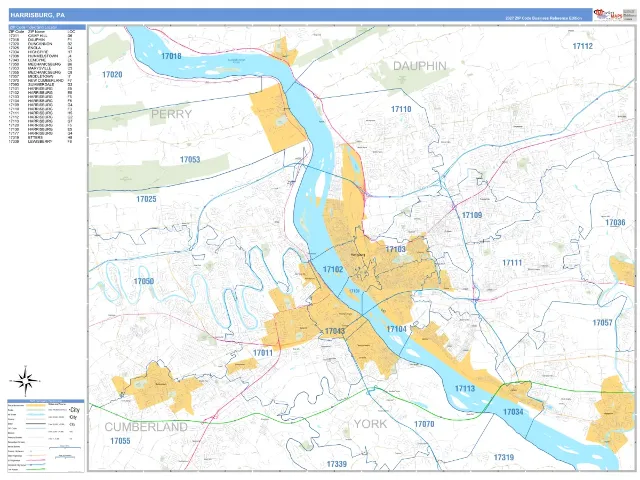Click ZIP code label 17025
The image size is (640, 480).
(146, 199)
